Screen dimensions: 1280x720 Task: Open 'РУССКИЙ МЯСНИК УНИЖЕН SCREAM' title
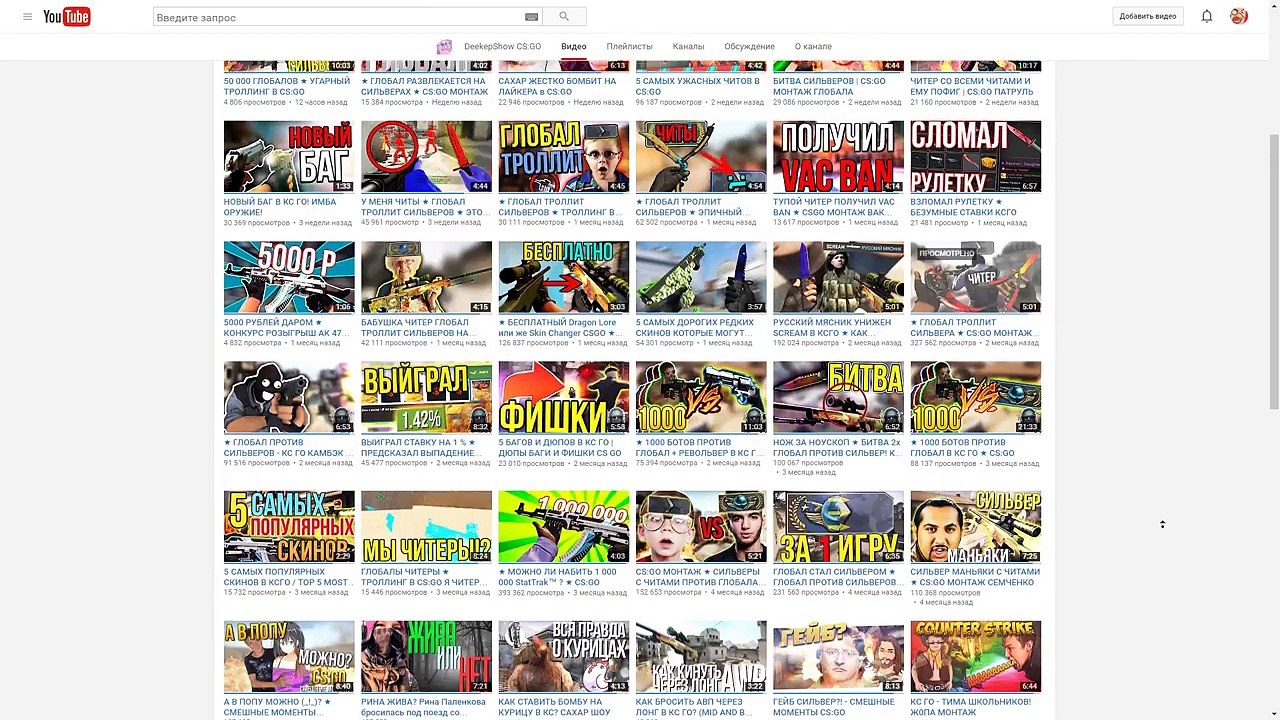(x=833, y=327)
